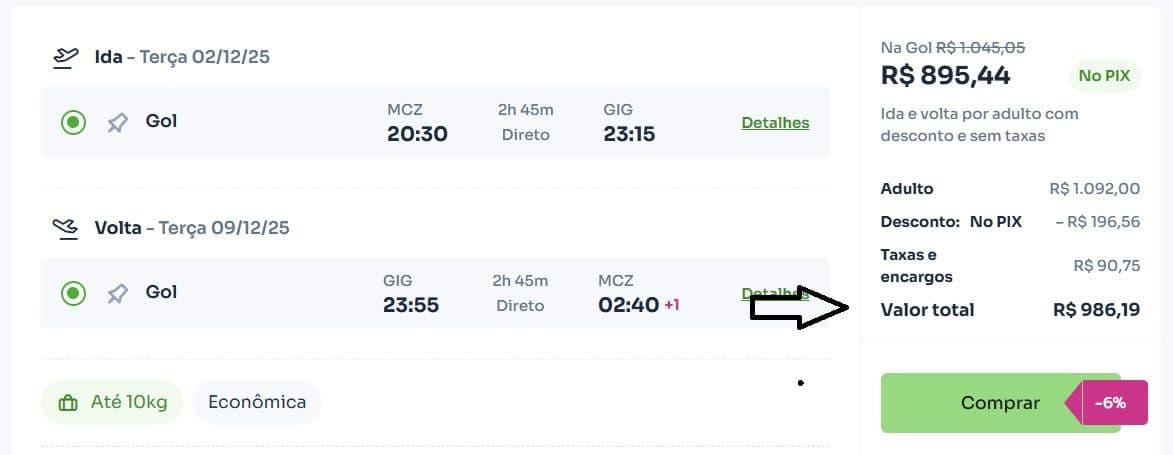Viewport: 1173px width, 455px height.
Task: Click the R$ 895,44 discounted price
Action: (945, 75)
